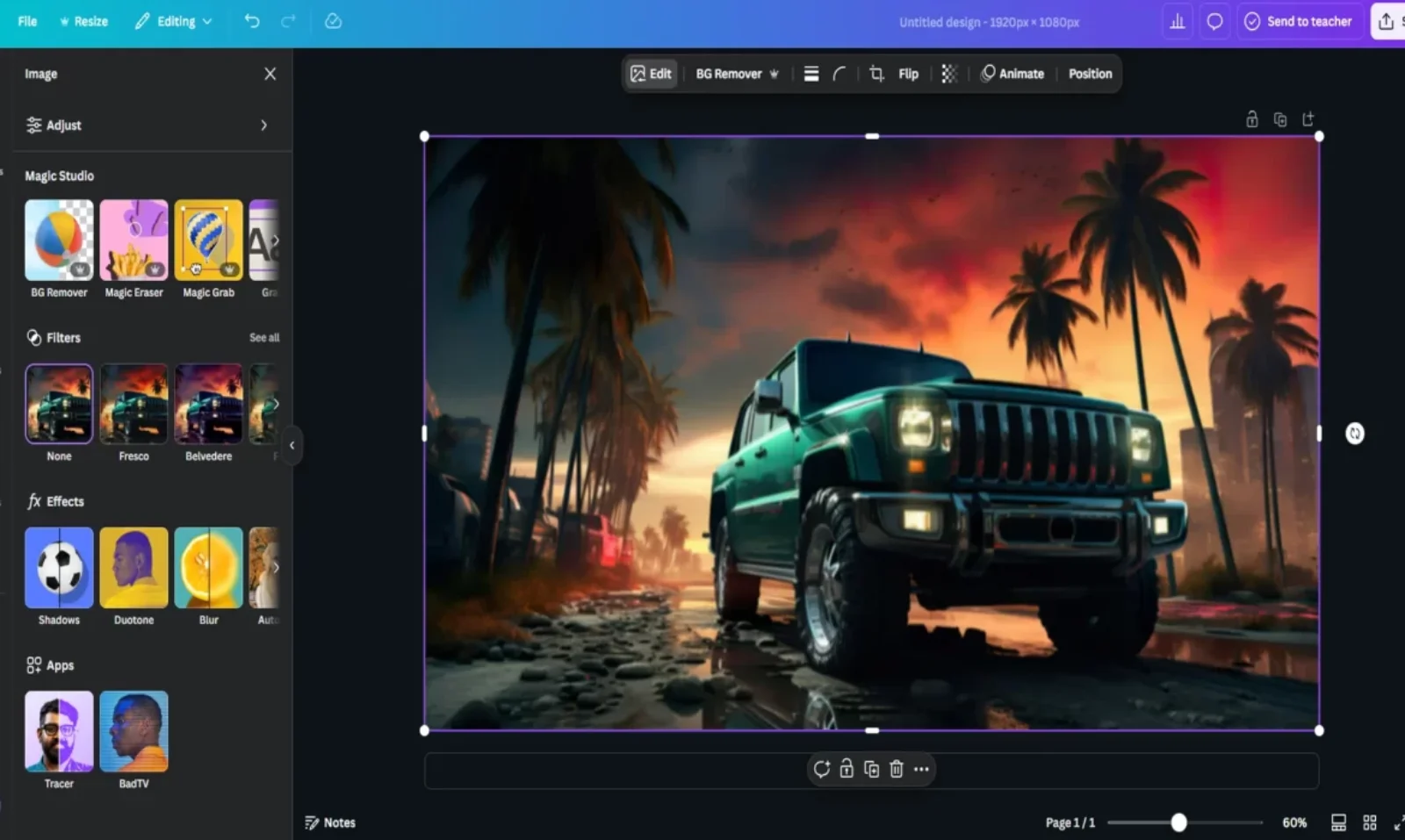The width and height of the screenshot is (1405, 840).
Task: Click the zoom slider handle
Action: pos(1178,822)
